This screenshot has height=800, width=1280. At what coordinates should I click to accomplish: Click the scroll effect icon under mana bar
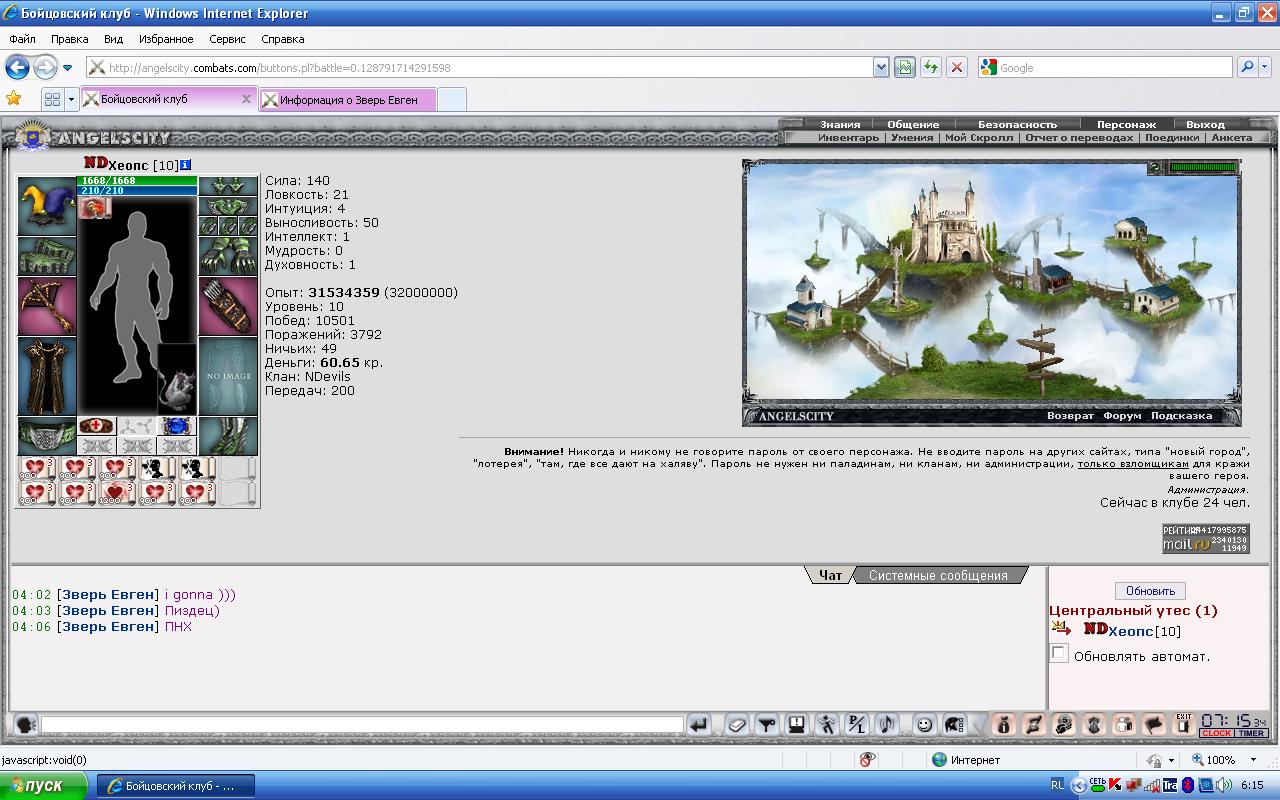pos(95,207)
